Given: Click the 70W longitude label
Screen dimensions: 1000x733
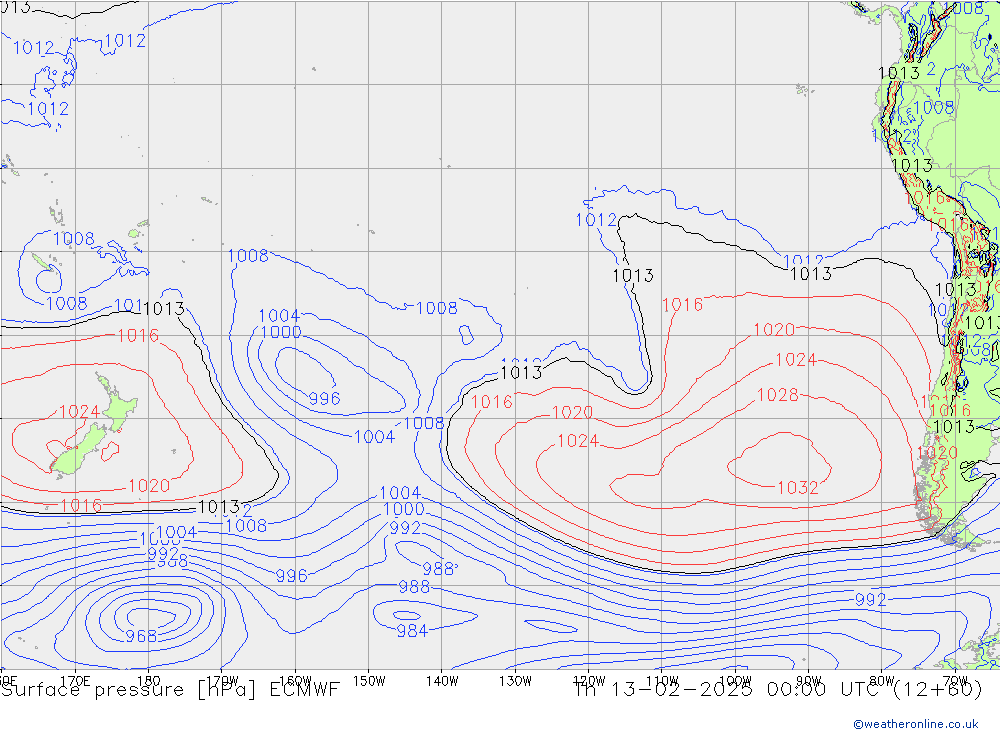Looking at the screenshot, I should [955, 681].
